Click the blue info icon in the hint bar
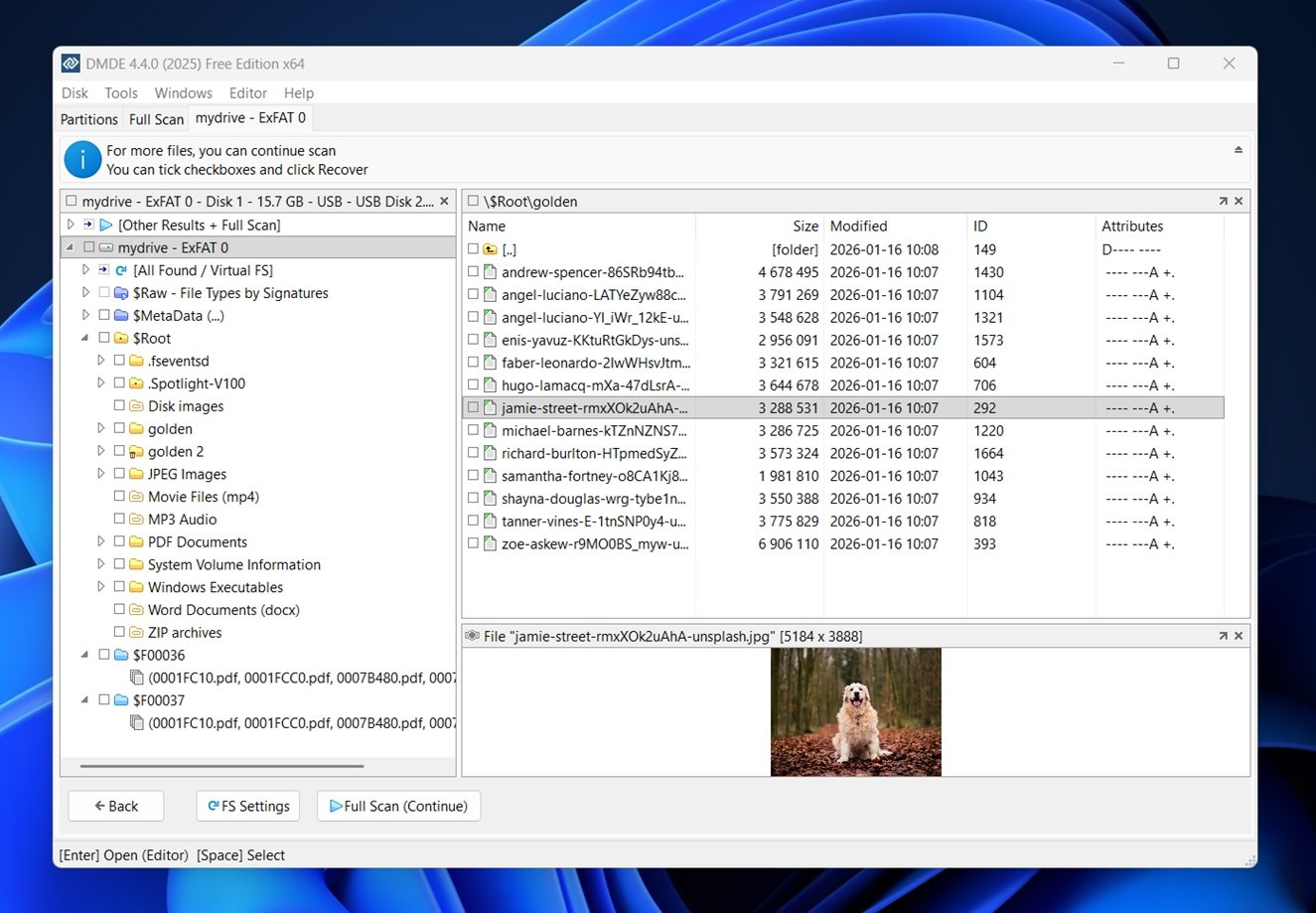Screen dimensions: 1316x913 [82, 160]
